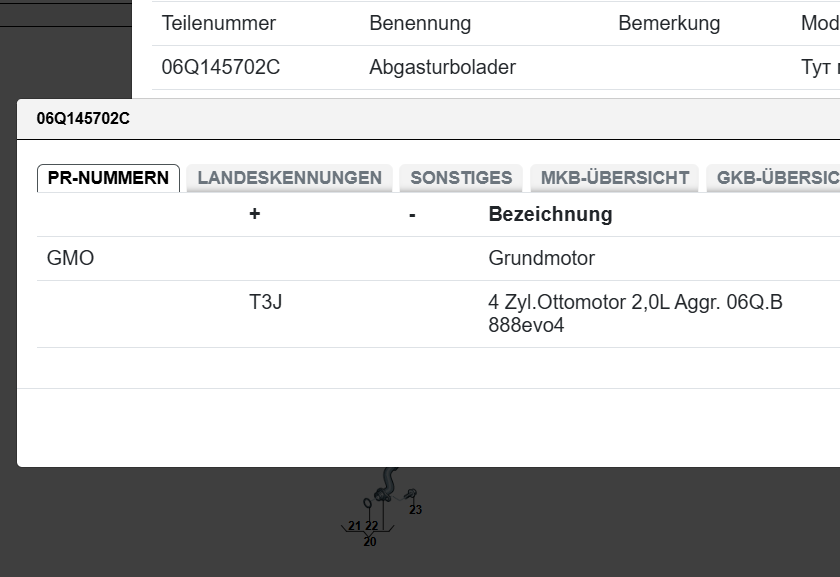
Task: Switch to the LANDESKENNUNGEN tab
Action: 289,178
